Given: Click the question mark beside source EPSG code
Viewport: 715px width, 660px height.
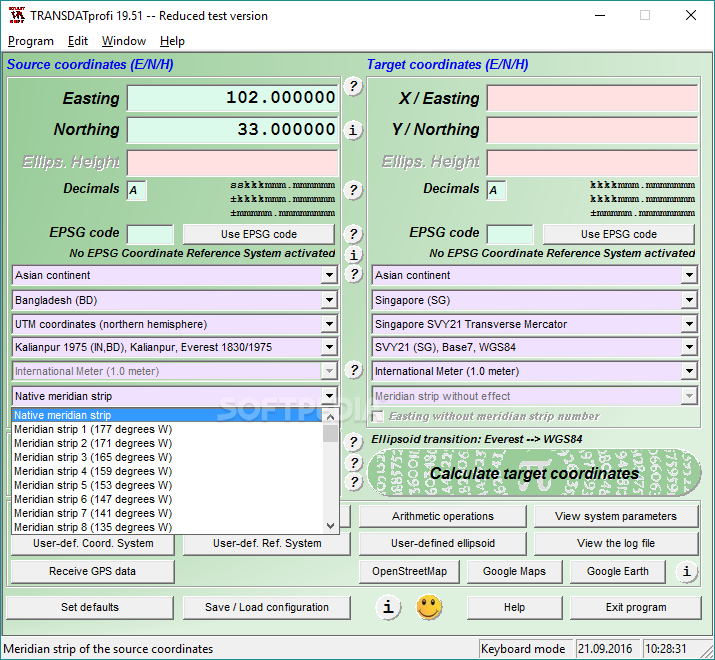Looking at the screenshot, I should click(x=353, y=234).
